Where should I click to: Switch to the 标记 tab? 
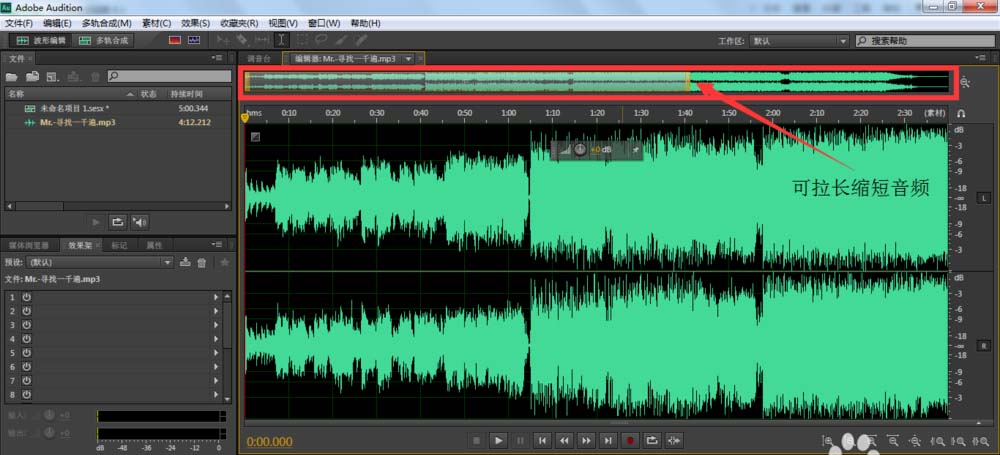pos(119,245)
